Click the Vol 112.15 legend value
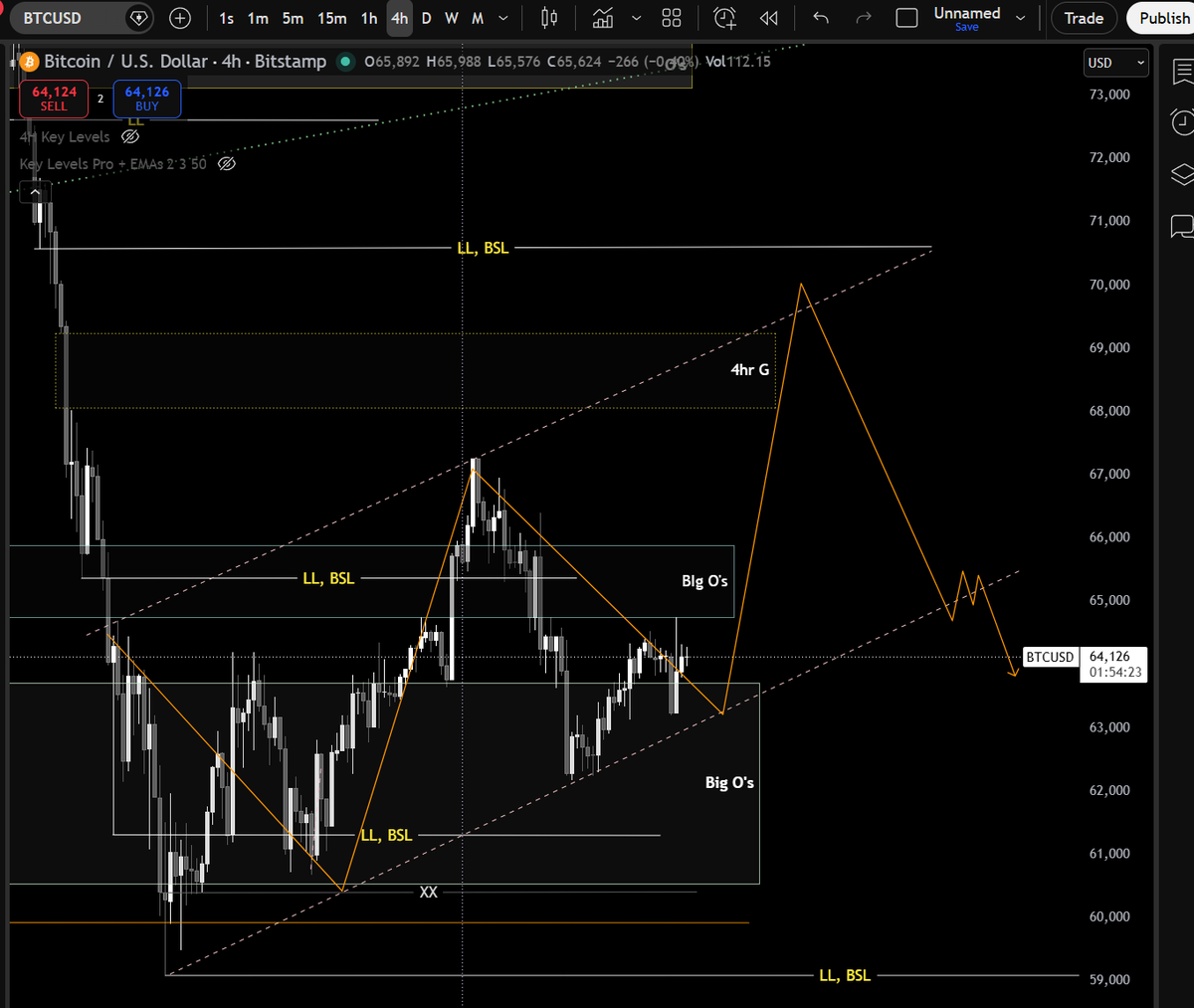The height and width of the screenshot is (1008, 1194). 738,62
